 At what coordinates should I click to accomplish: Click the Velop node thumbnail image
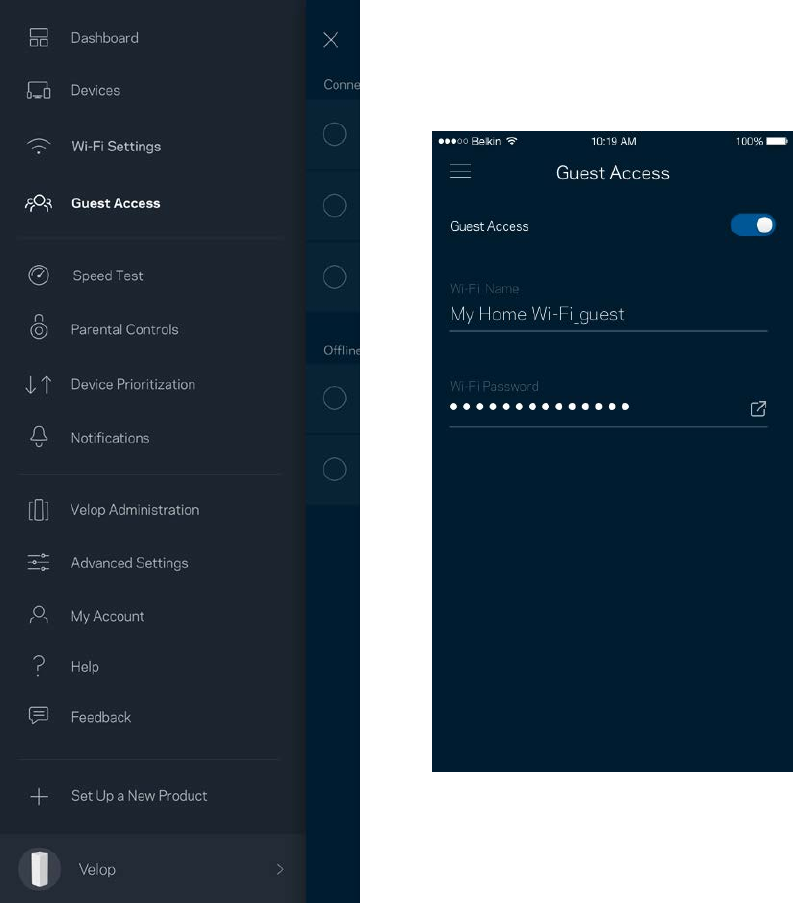(x=39, y=868)
